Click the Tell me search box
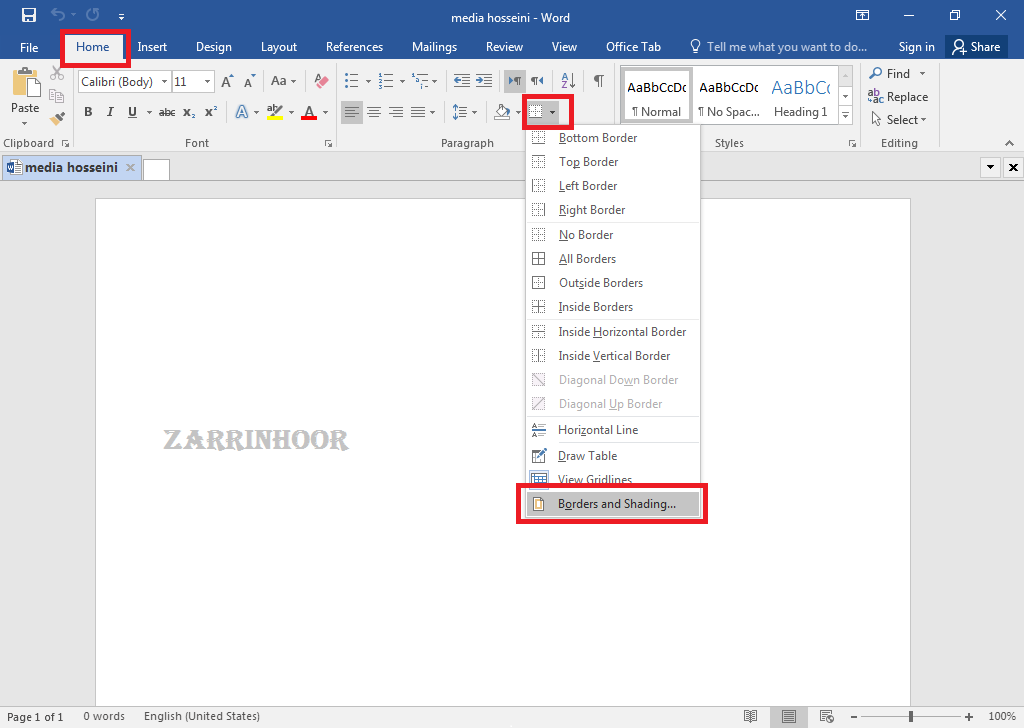 point(786,47)
